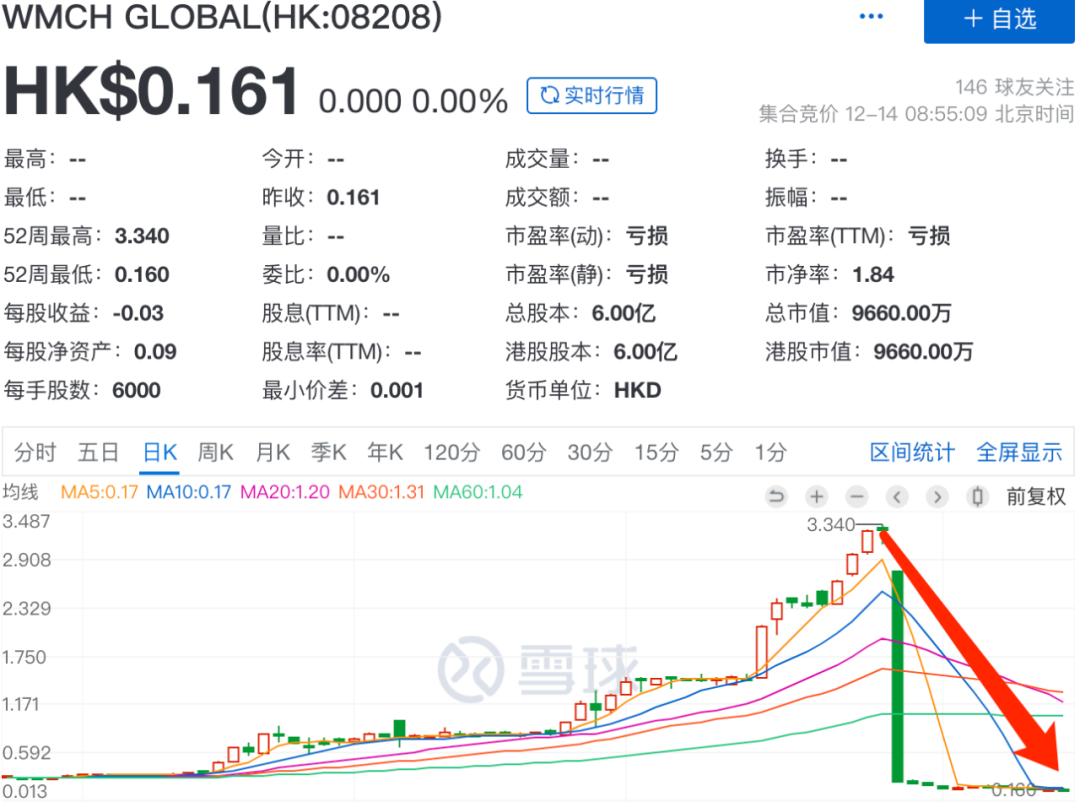
Task: Open 区间统计 range statistics
Action: point(912,453)
